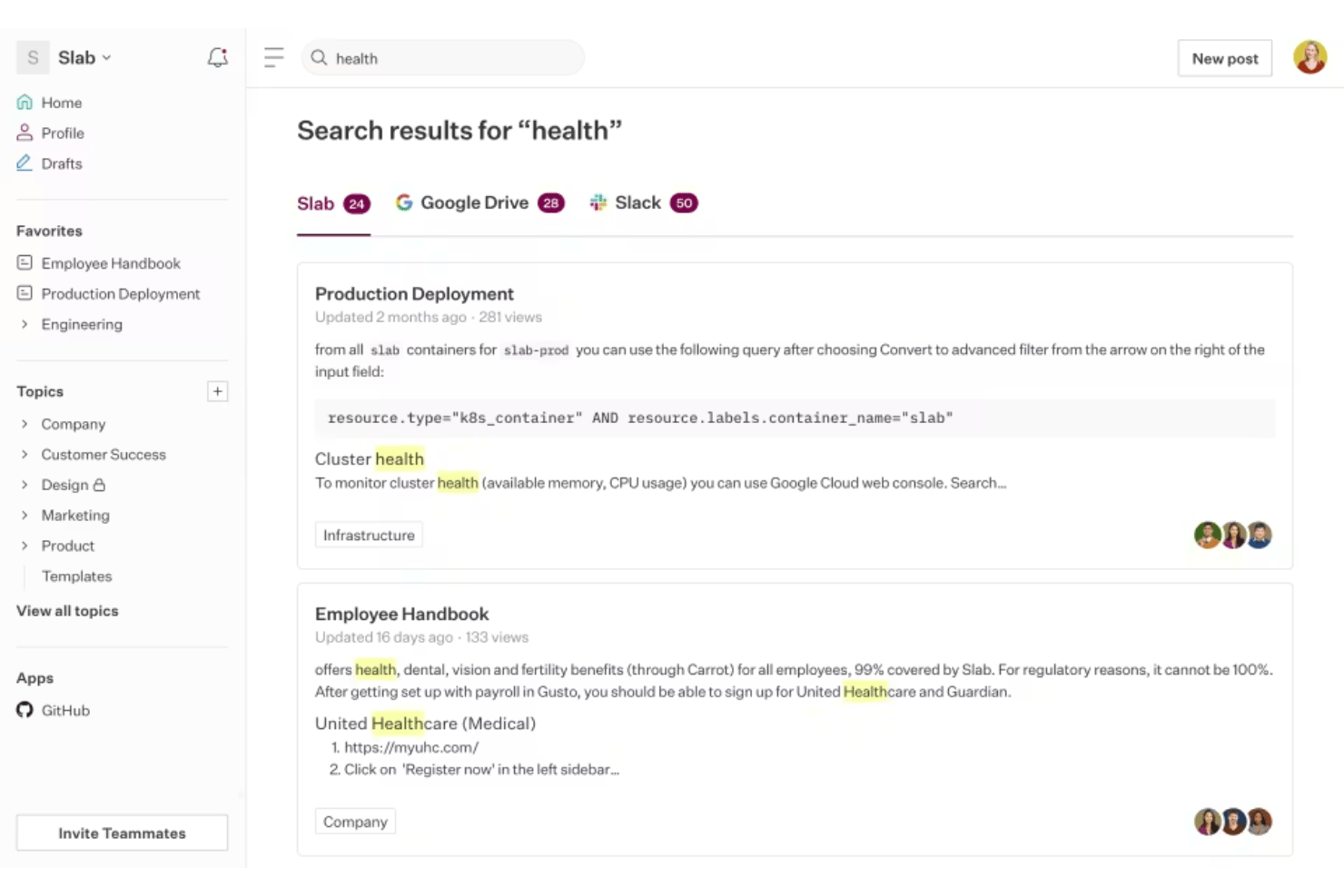1344x896 pixels.
Task: Click the United Healthcare (Medical) heading
Action: click(425, 723)
